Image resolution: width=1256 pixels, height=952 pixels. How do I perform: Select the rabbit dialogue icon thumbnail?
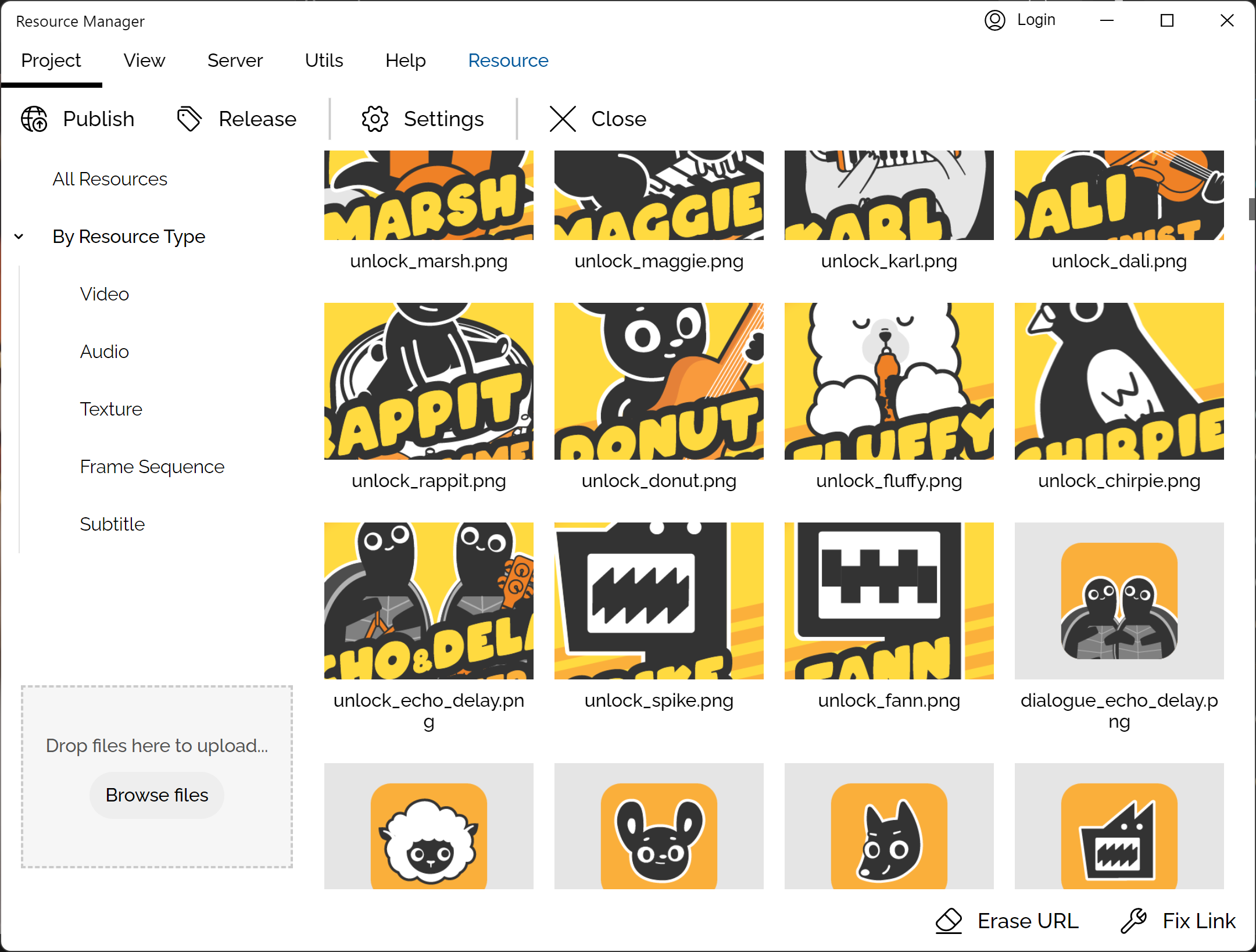659,826
